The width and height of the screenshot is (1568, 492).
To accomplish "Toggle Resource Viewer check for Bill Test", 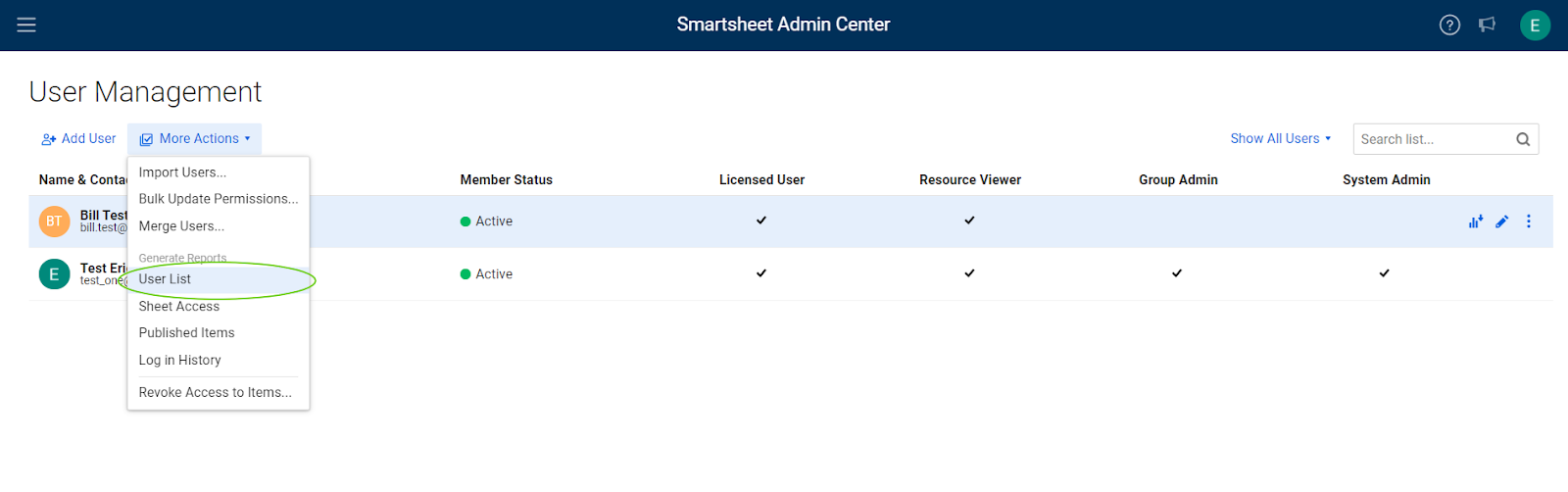I will [x=969, y=221].
